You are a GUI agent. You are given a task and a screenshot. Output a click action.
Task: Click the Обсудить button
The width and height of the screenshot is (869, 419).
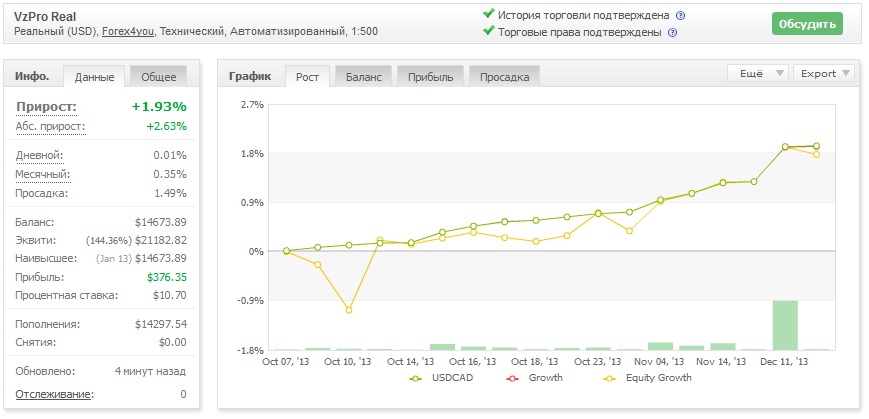(x=807, y=24)
